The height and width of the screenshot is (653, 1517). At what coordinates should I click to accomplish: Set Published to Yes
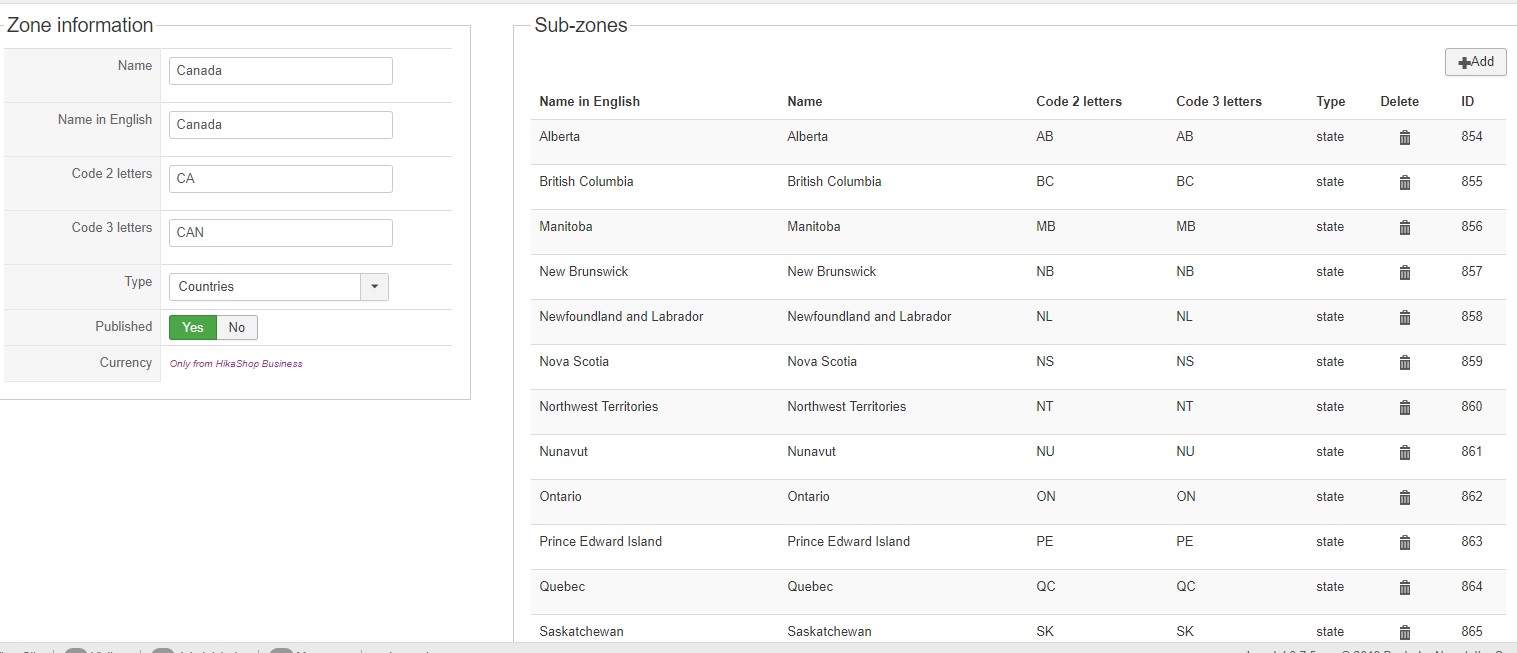point(193,327)
